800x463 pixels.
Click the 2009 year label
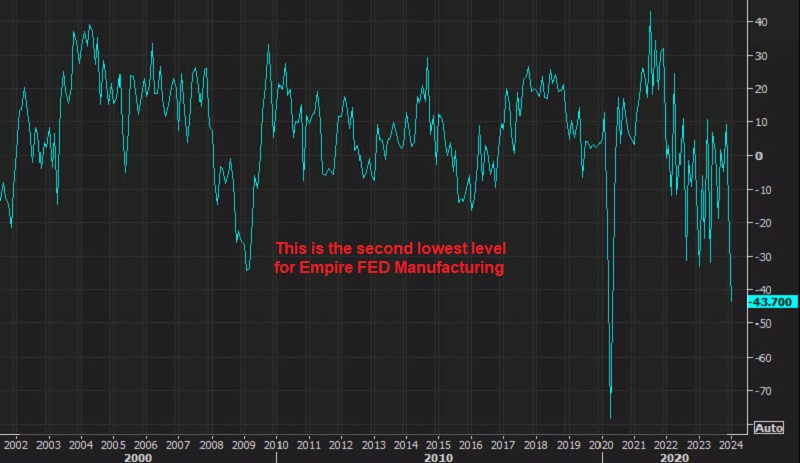(244, 445)
